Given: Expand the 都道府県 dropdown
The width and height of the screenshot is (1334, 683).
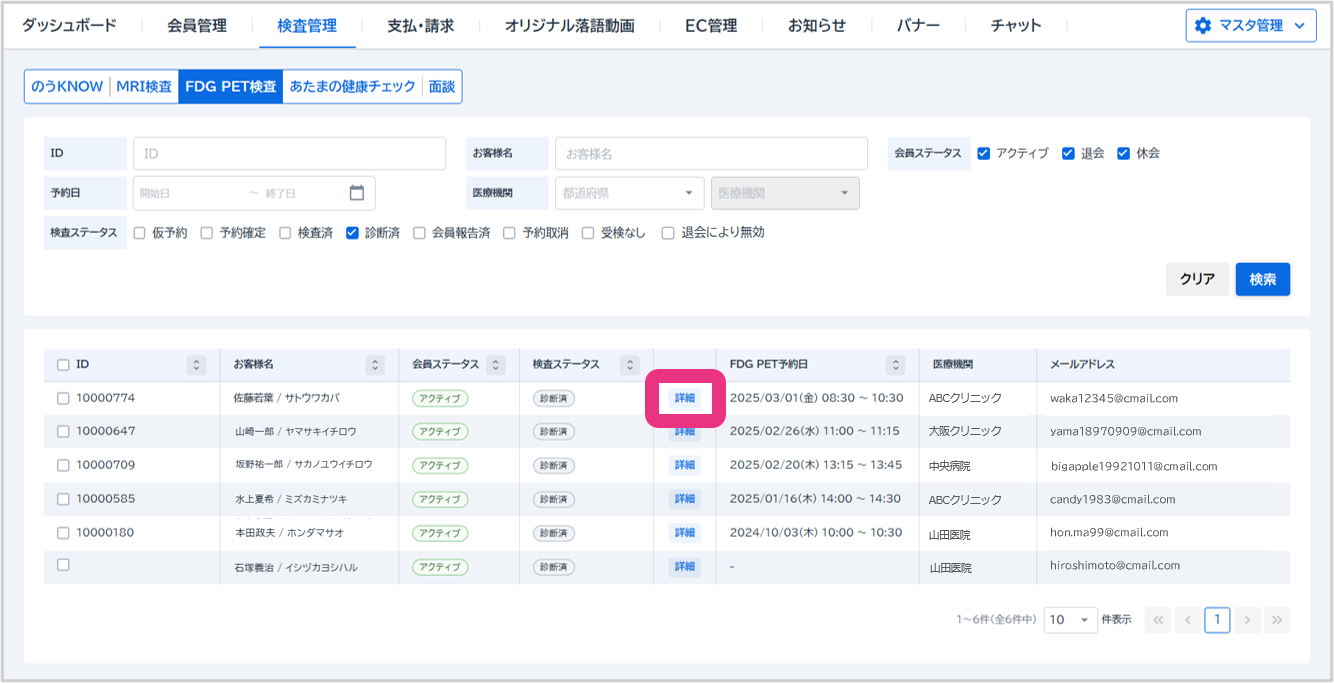Looking at the screenshot, I should [x=688, y=193].
